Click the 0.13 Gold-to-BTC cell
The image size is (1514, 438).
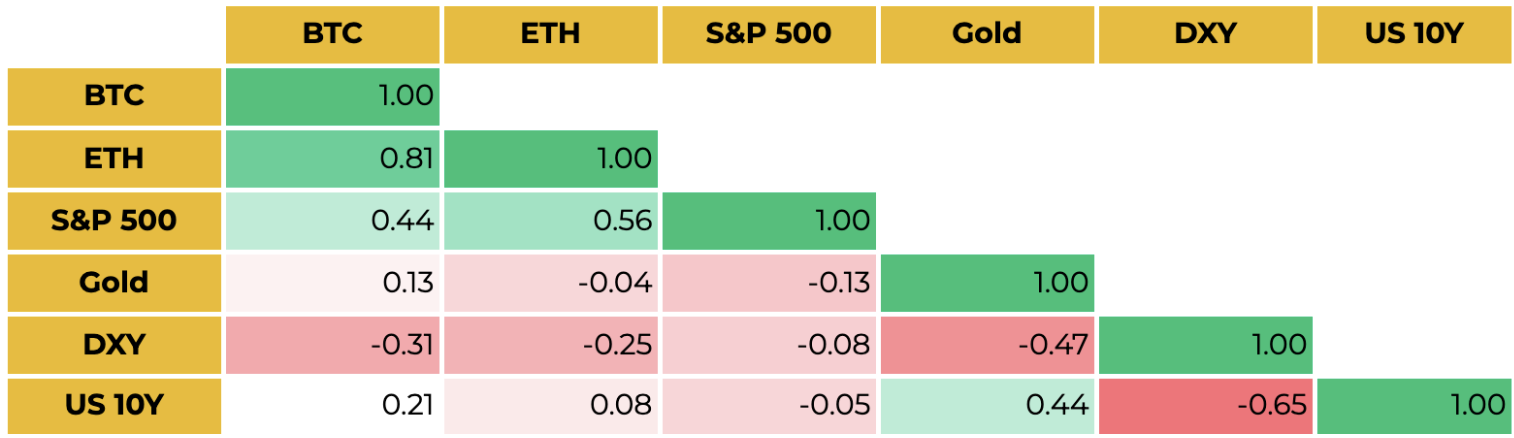(332, 282)
